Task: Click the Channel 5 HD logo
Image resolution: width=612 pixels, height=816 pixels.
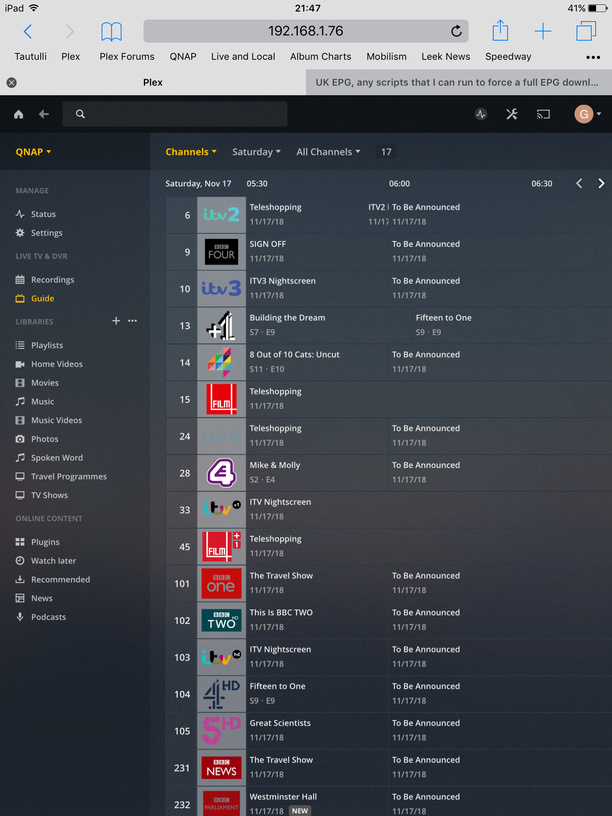Action: (221, 731)
